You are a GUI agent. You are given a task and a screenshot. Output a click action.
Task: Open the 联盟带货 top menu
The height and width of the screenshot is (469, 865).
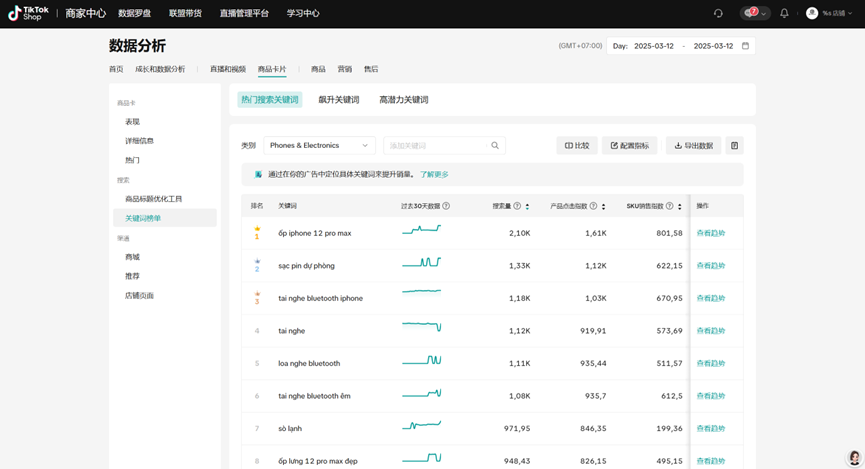(185, 13)
